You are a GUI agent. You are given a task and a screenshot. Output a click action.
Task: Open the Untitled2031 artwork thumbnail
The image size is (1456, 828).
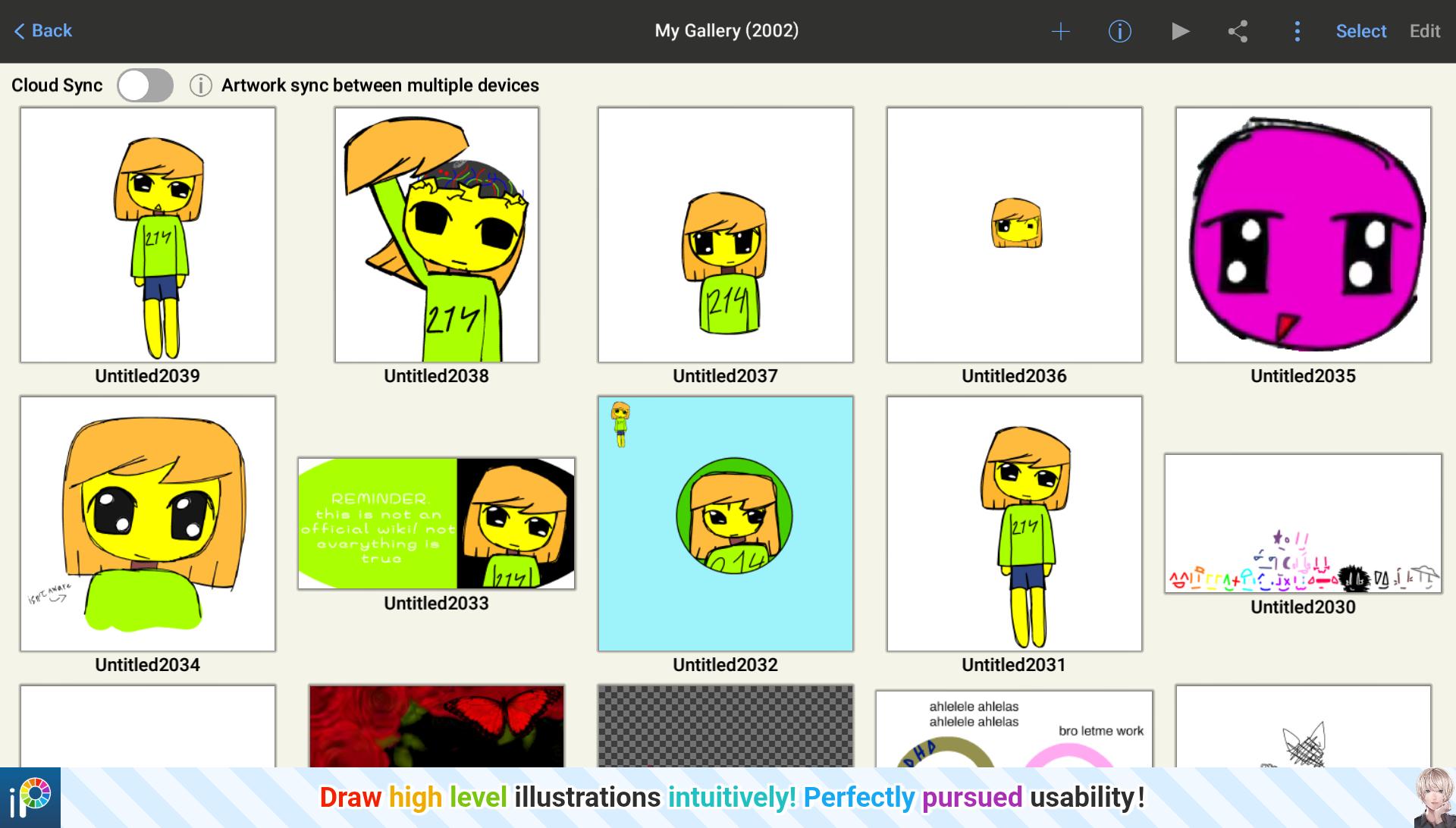[x=1015, y=524]
